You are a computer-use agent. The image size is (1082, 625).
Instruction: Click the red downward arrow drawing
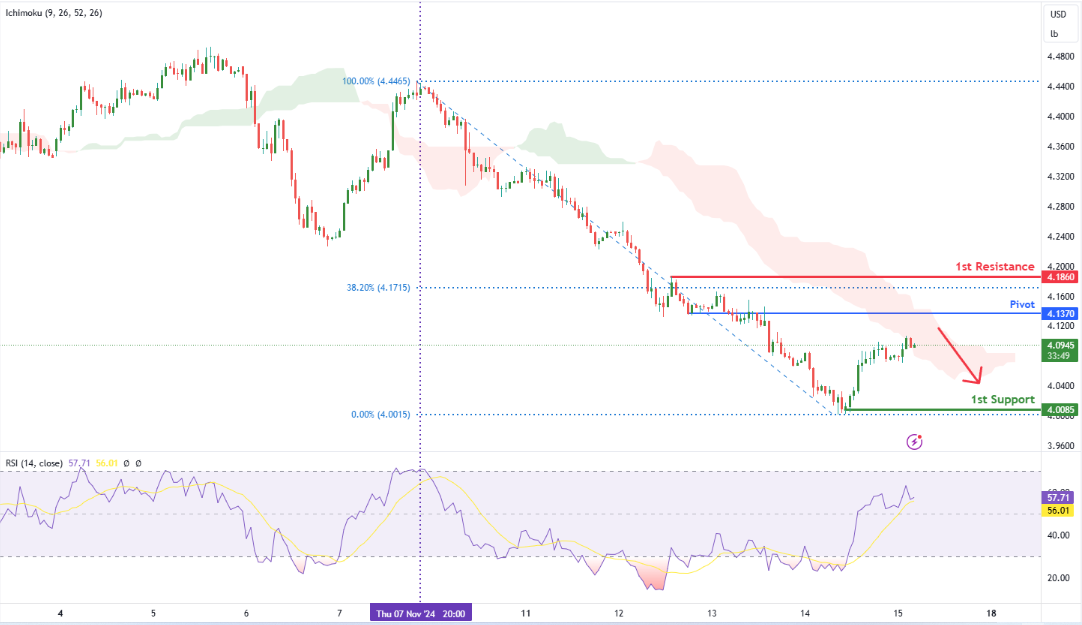coord(959,355)
